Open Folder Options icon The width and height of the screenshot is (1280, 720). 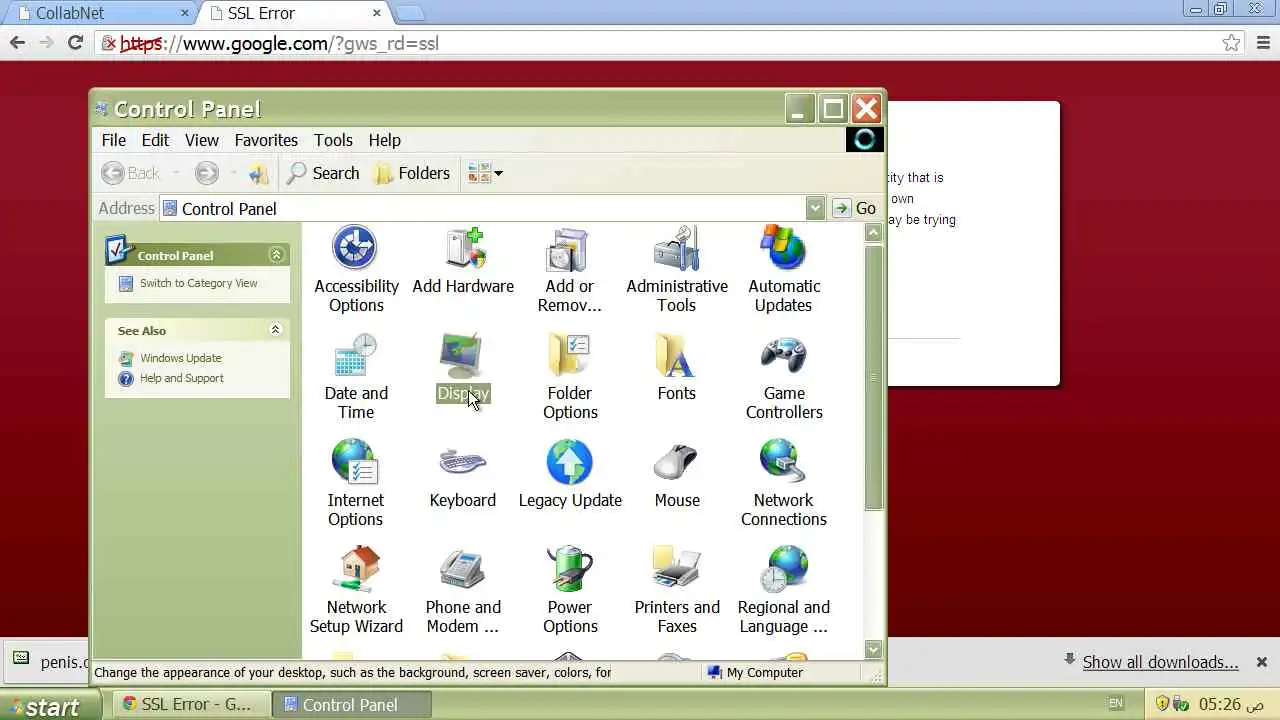point(570,376)
